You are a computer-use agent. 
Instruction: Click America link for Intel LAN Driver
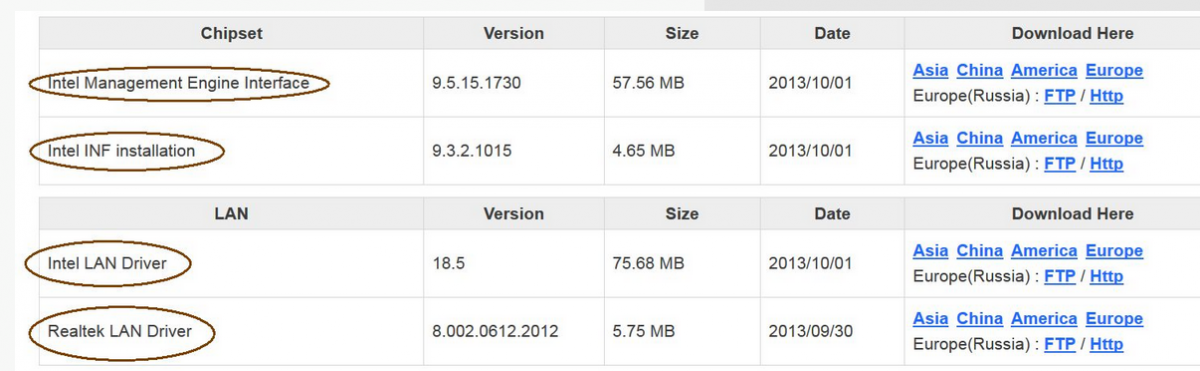[x=1044, y=251]
